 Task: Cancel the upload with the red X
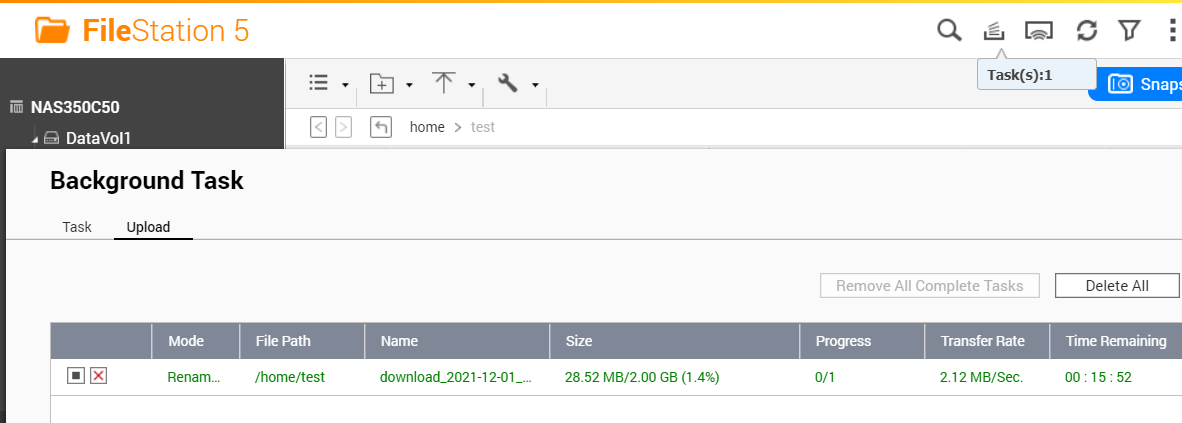[98, 375]
